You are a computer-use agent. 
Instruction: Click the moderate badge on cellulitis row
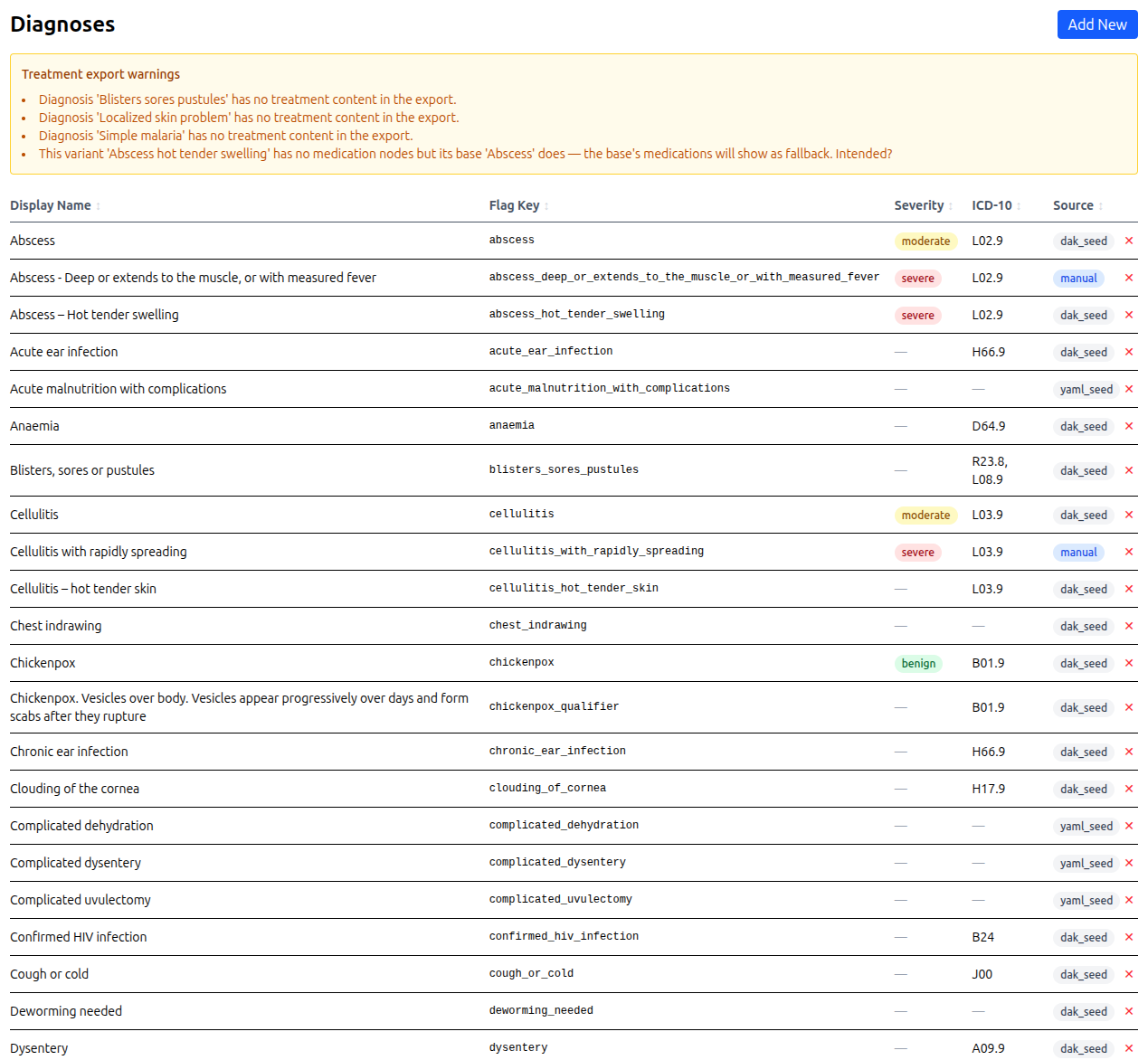(x=925, y=516)
